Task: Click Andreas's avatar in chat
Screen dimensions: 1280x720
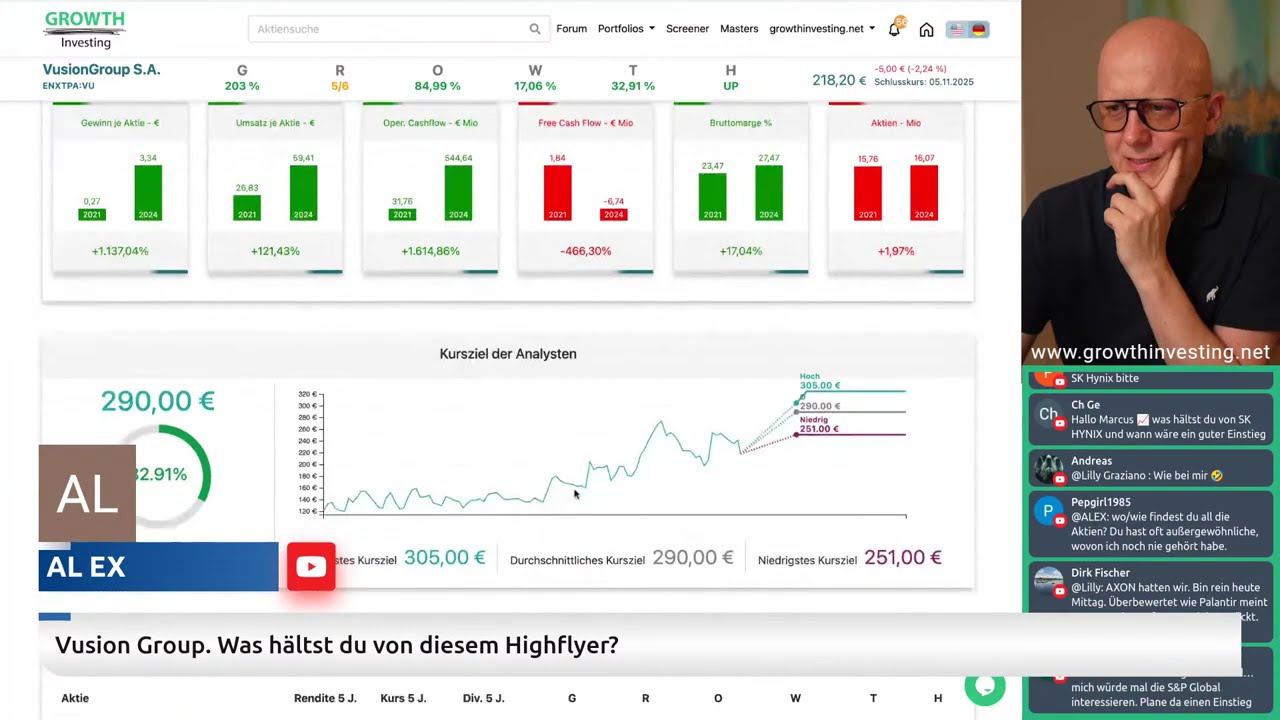Action: click(x=1049, y=468)
